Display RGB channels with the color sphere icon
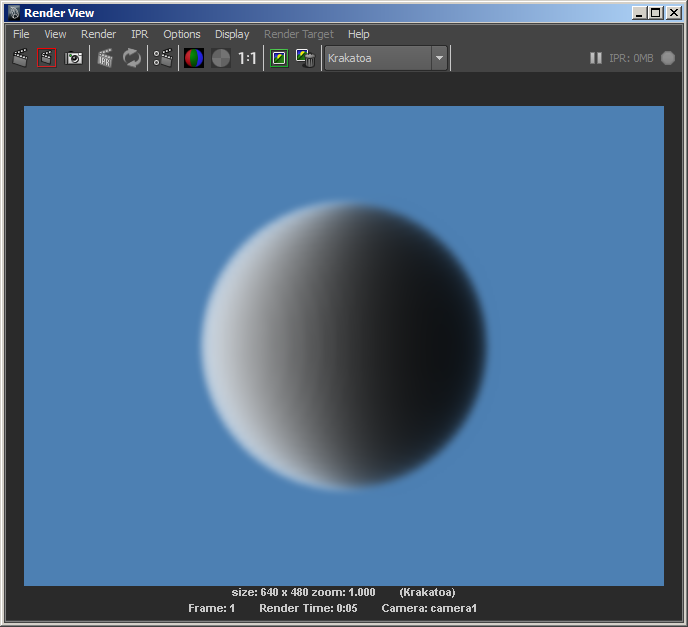The height and width of the screenshot is (627, 688). click(x=194, y=58)
